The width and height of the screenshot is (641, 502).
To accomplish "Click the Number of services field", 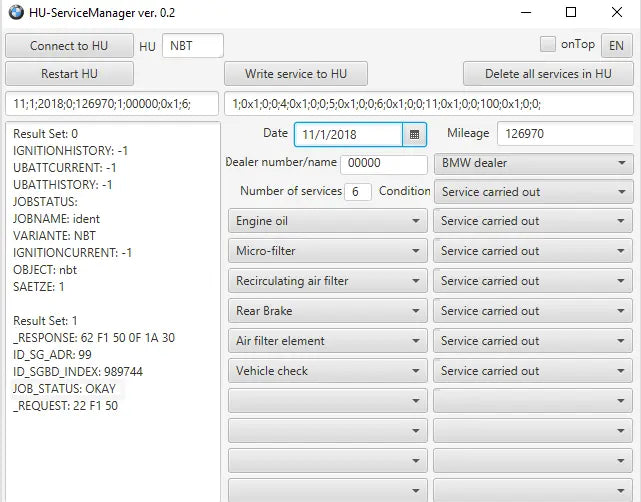I will click(358, 192).
